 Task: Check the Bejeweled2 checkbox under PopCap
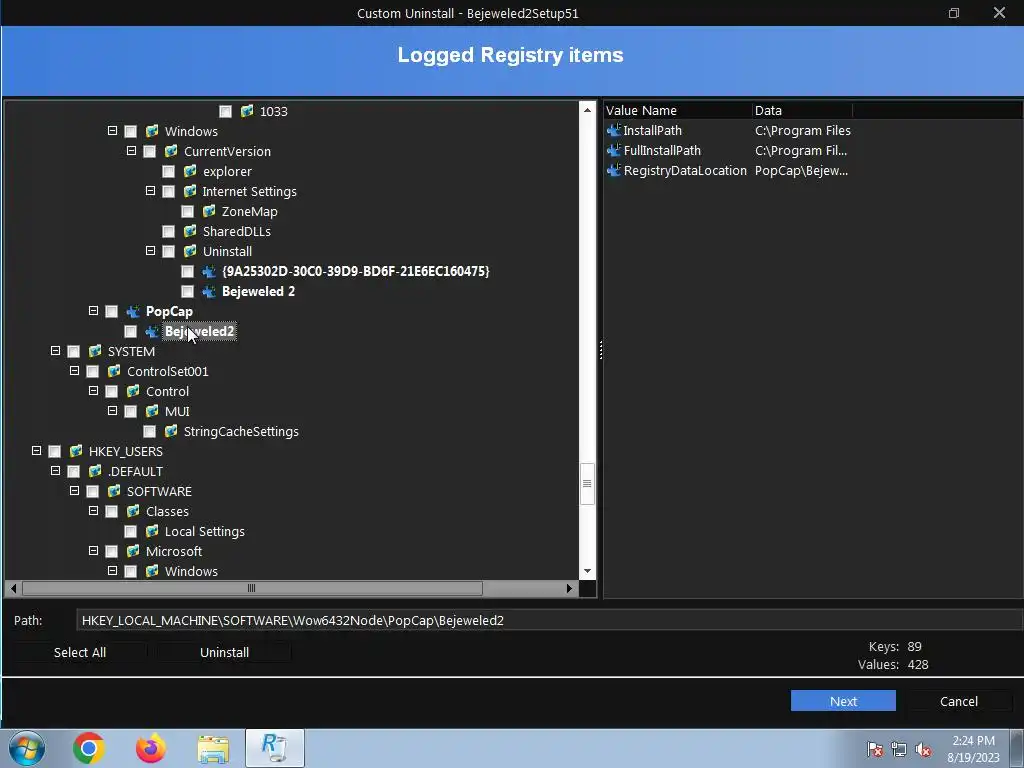click(x=131, y=332)
